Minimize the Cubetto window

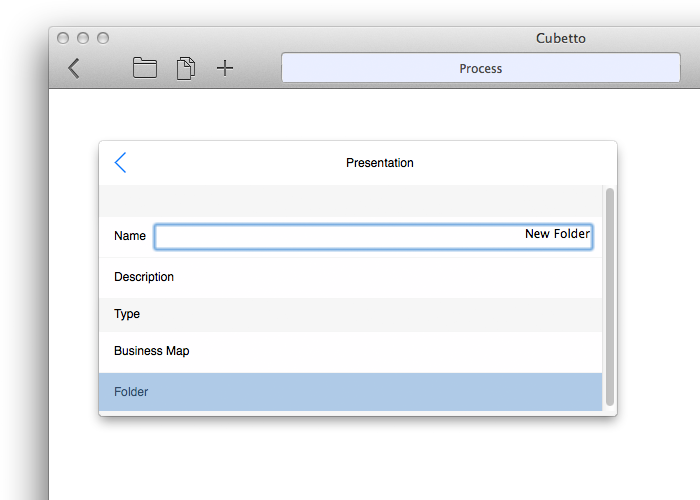(x=83, y=38)
